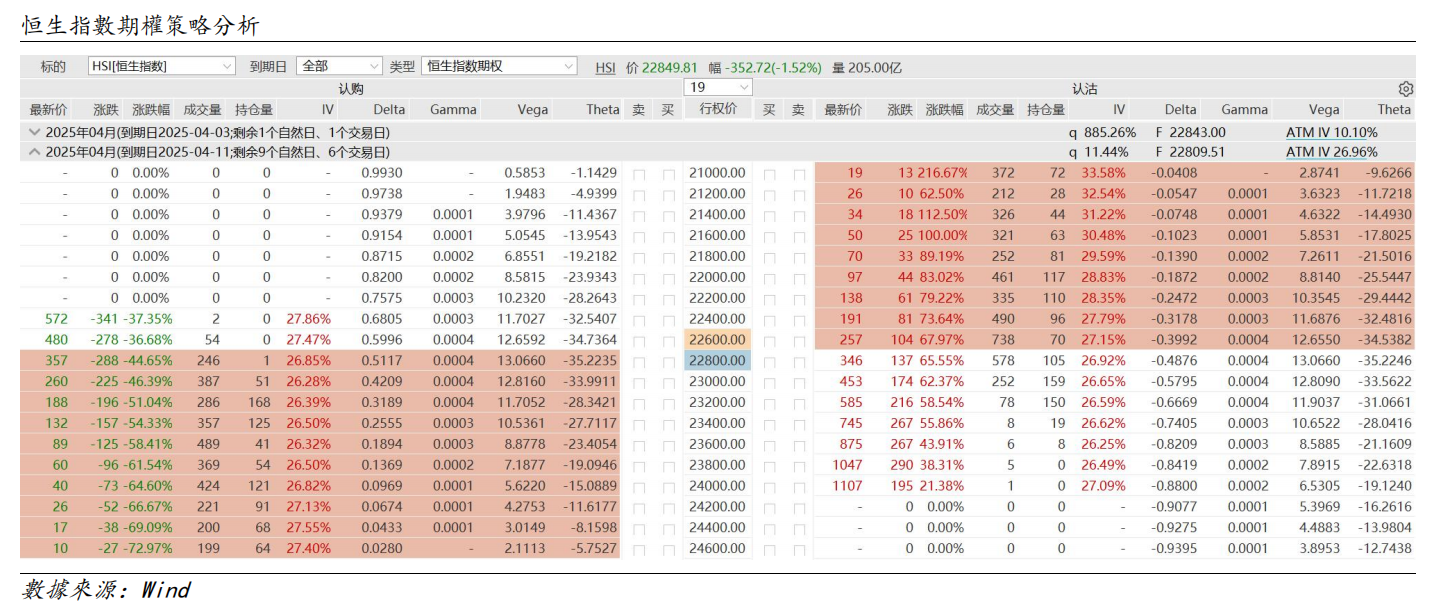Click the put-side 持仓量 column header
This screenshot has height=615, width=1433.
[x=1046, y=110]
